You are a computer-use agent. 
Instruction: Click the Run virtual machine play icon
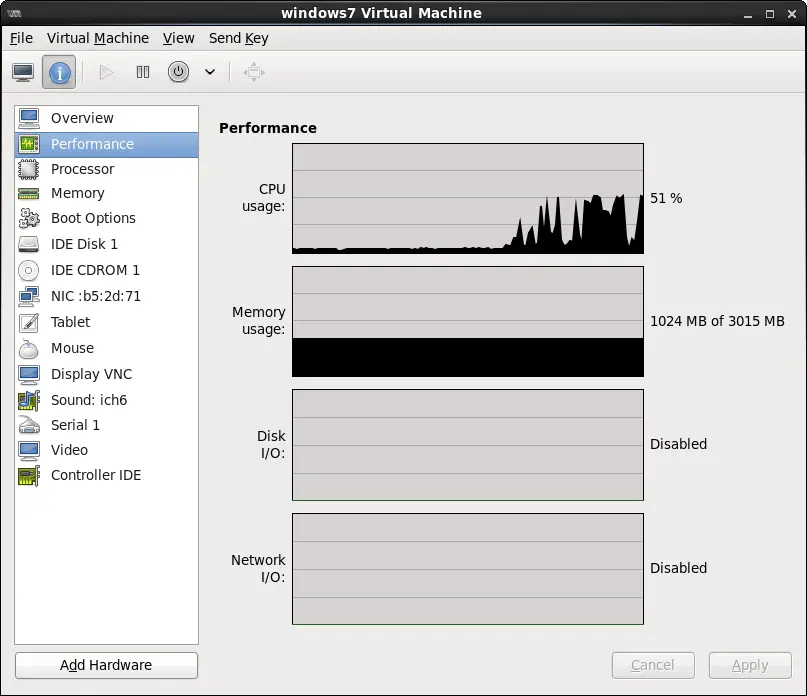click(x=107, y=72)
